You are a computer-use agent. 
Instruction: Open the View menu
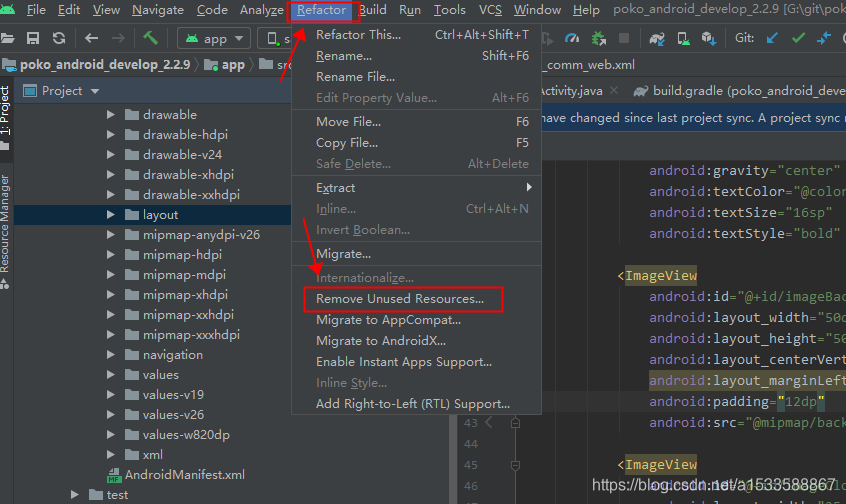pyautogui.click(x=106, y=10)
